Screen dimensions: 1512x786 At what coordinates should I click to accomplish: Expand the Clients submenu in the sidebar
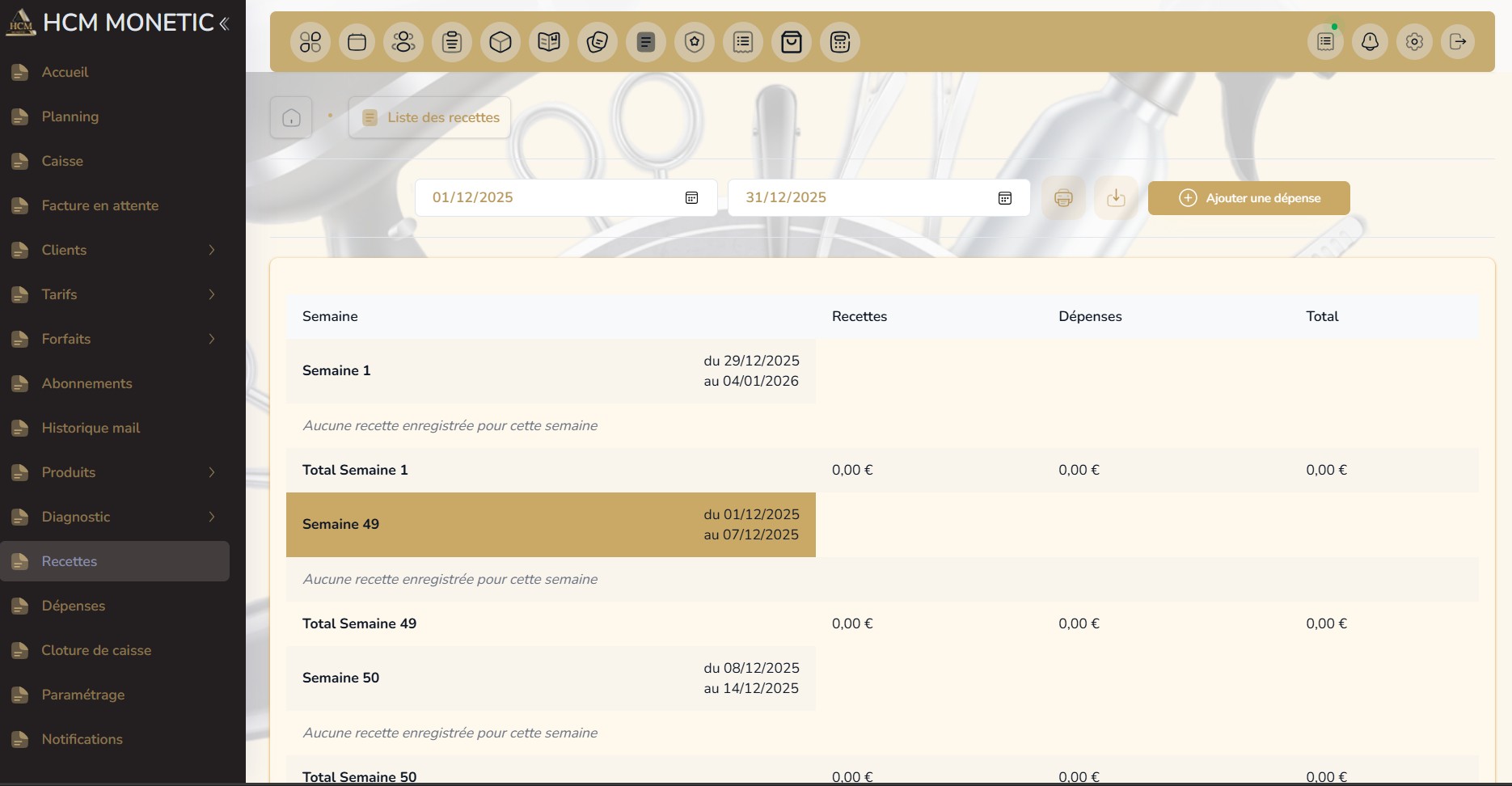[212, 250]
